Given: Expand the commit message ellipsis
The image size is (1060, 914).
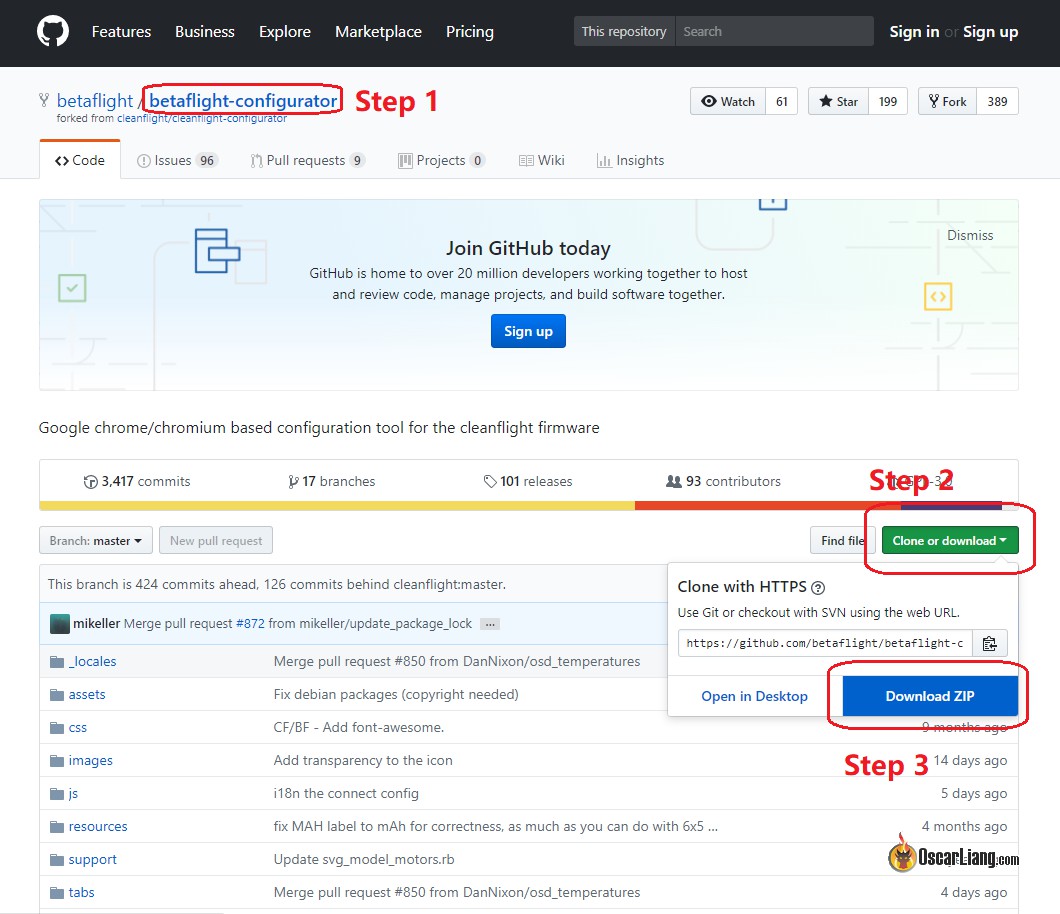Looking at the screenshot, I should pos(490,624).
